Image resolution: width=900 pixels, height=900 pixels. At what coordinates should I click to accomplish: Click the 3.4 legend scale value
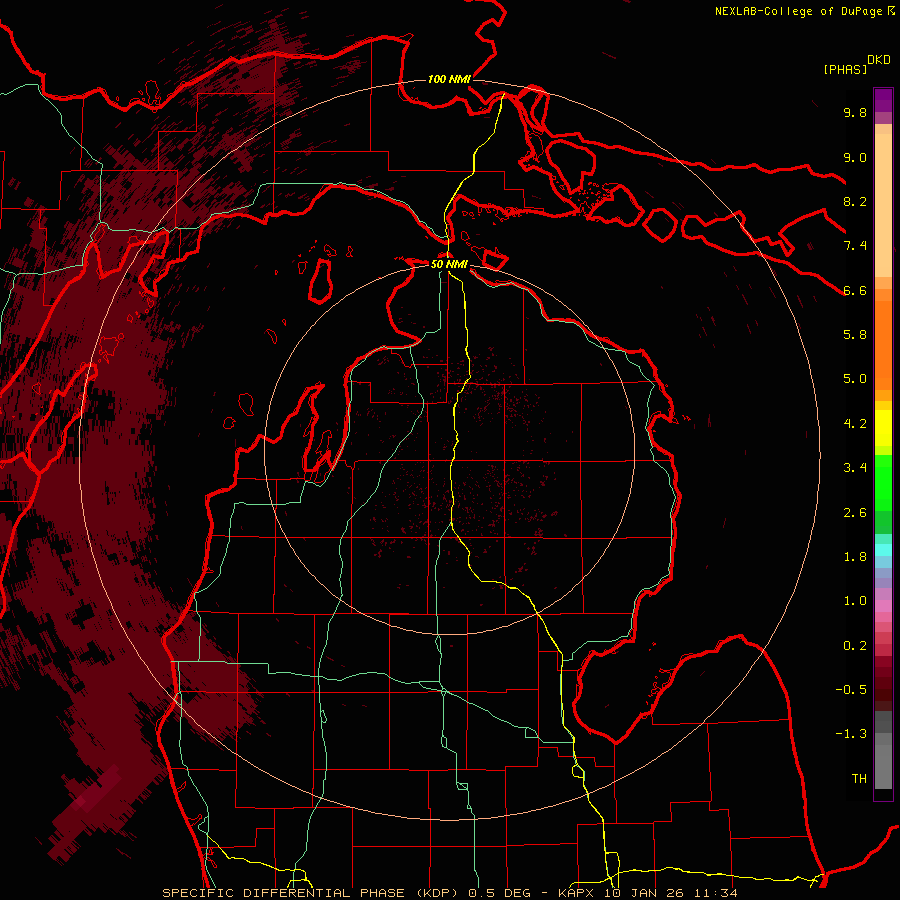pos(855,468)
